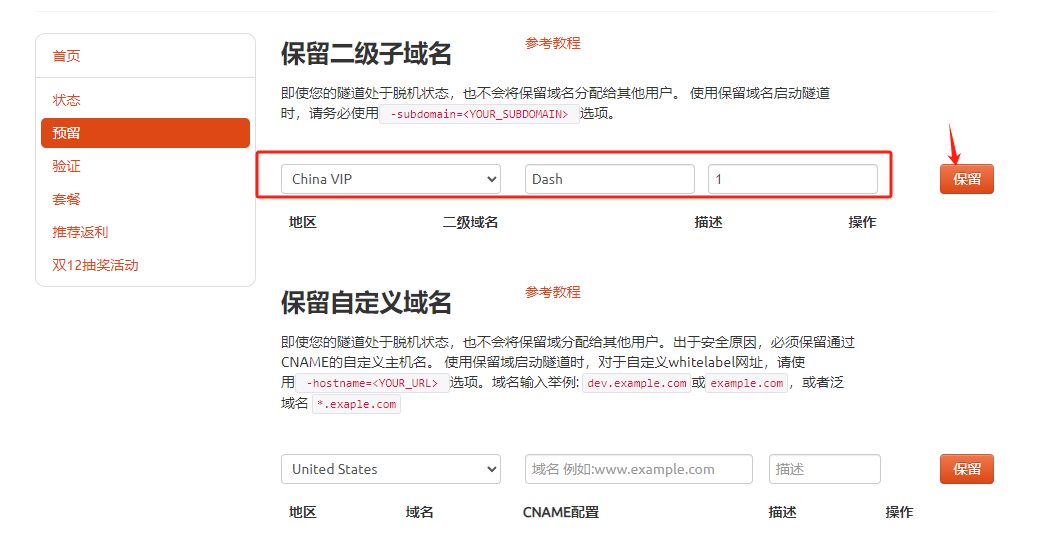The width and height of the screenshot is (1055, 548).
Task: Click the 保留 button for subdomain
Action: click(x=967, y=179)
